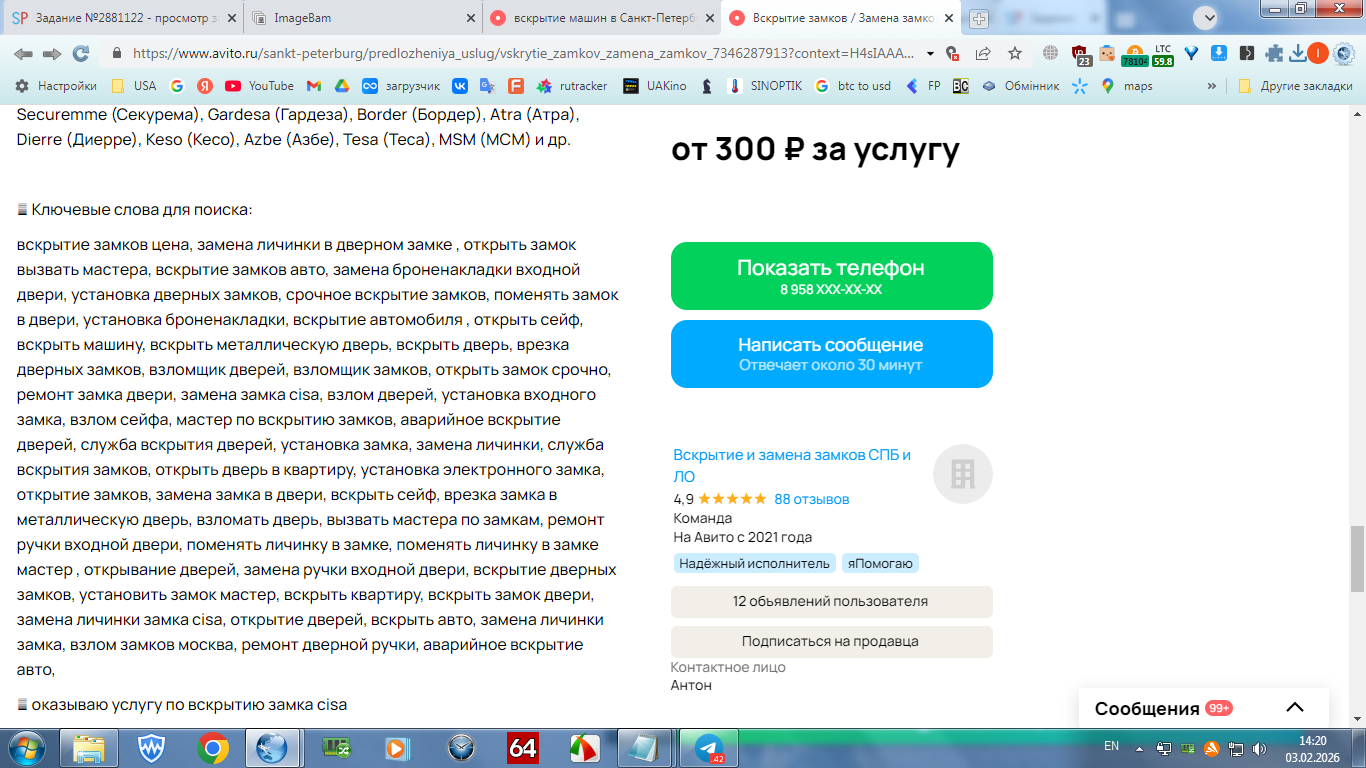Click the contact name Антон

[691, 685]
